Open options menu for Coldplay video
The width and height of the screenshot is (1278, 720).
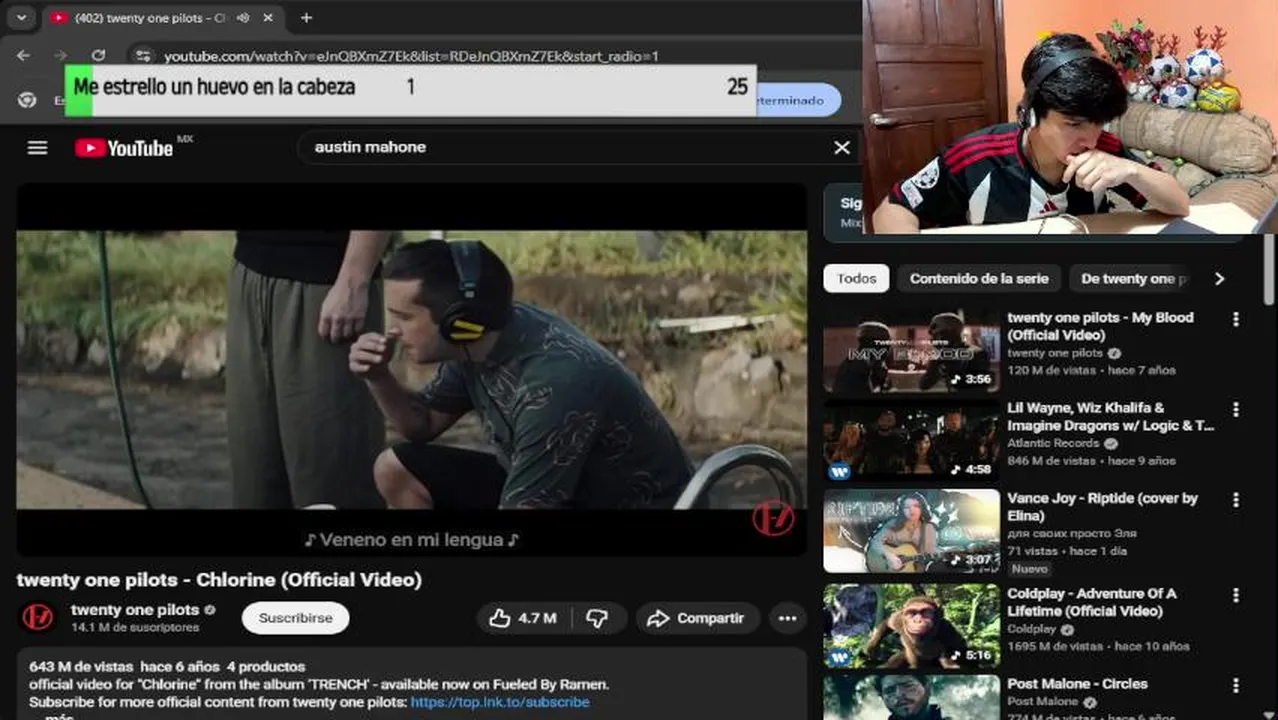pyautogui.click(x=1236, y=595)
